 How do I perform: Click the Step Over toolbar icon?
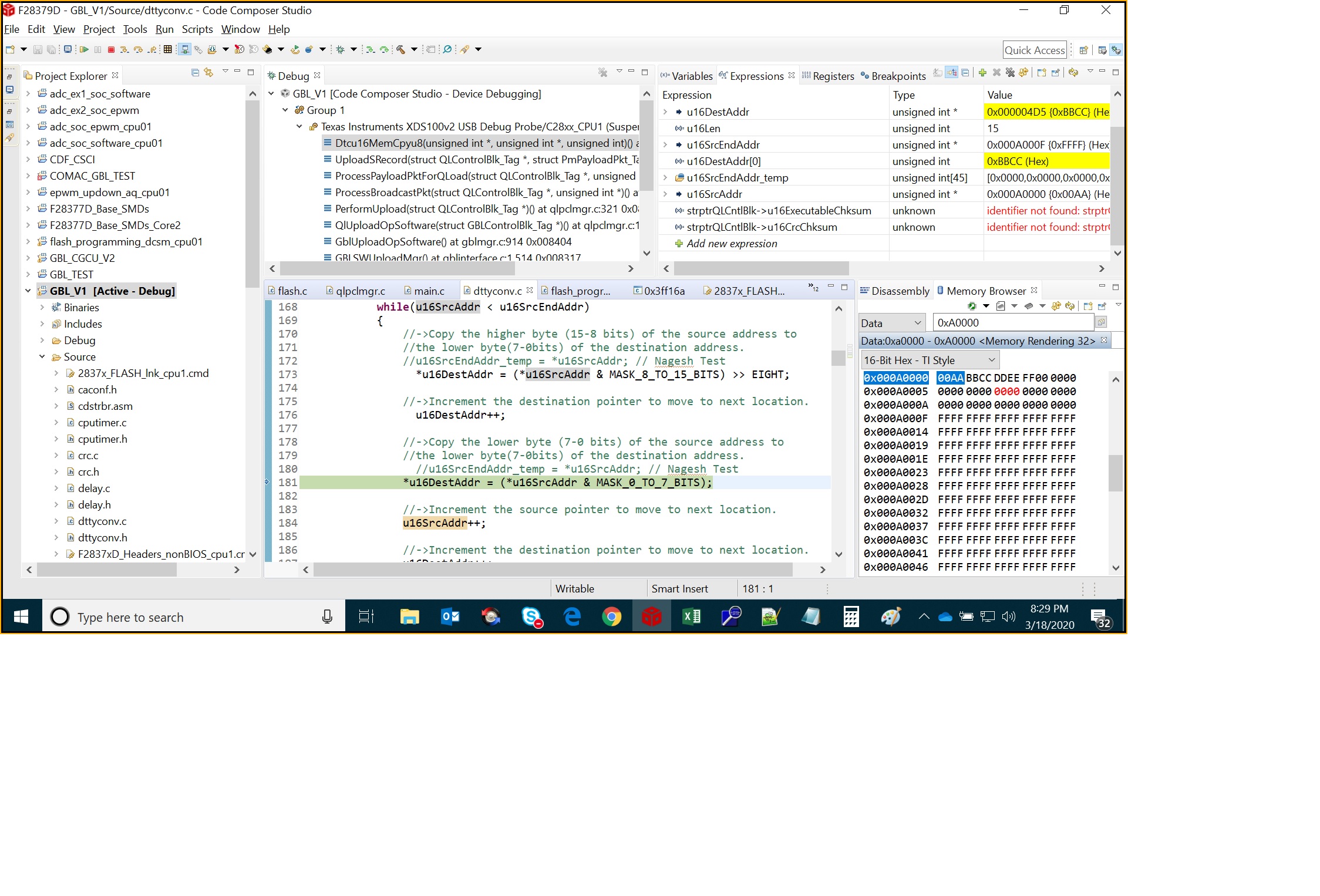tap(138, 49)
